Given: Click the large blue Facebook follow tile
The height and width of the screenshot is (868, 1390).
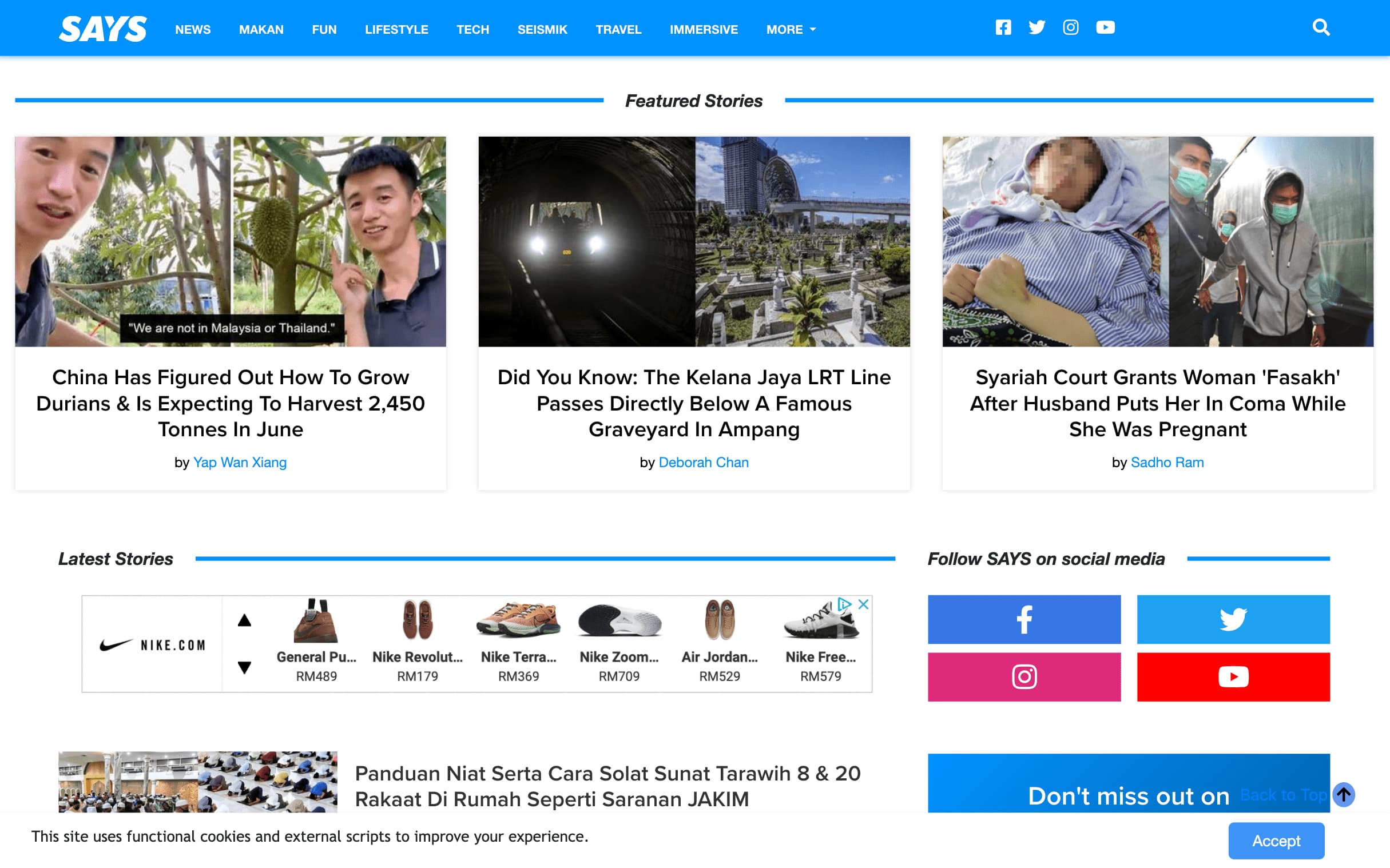Looking at the screenshot, I should coord(1024,619).
